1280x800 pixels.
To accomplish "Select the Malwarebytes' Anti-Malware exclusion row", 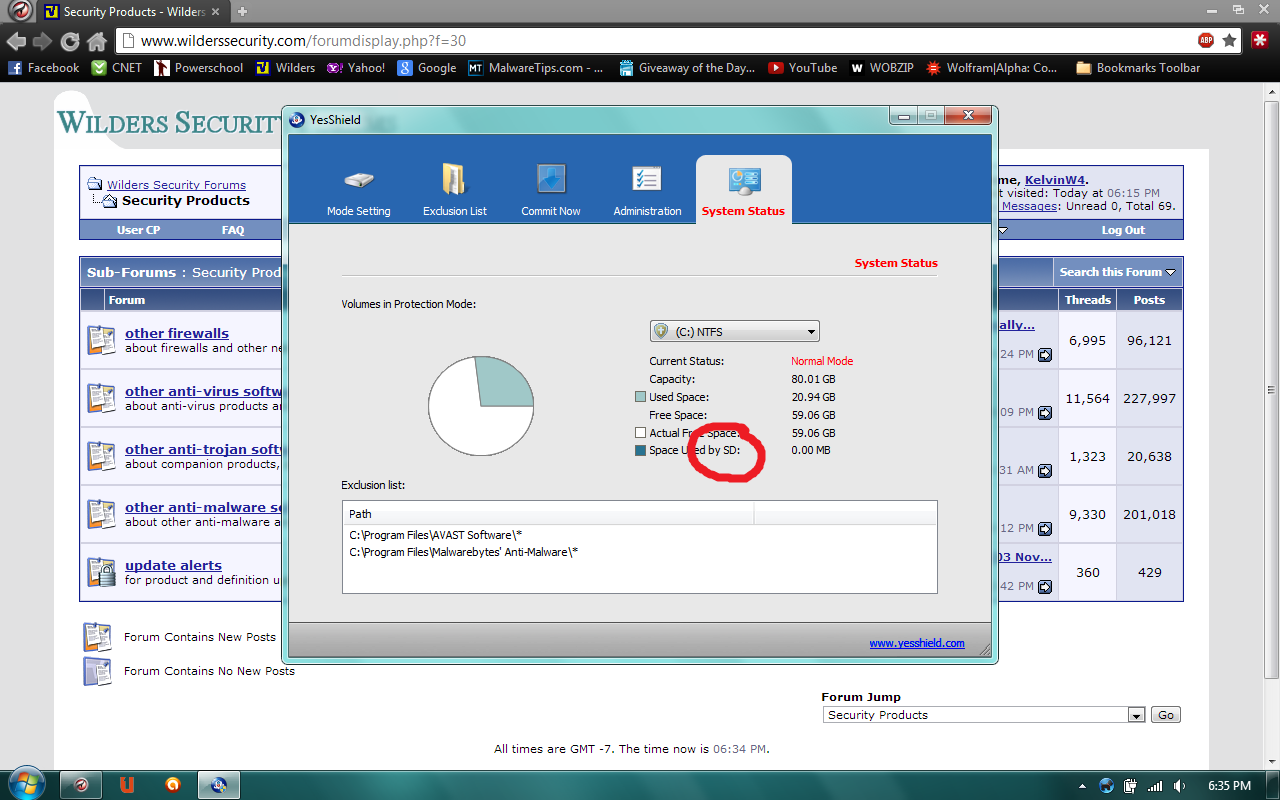I will (x=640, y=552).
